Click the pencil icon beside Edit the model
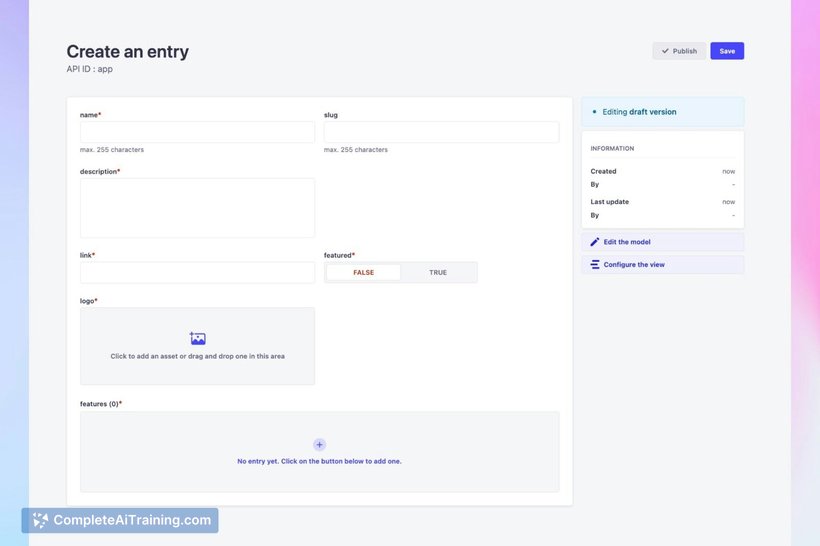 coord(595,242)
